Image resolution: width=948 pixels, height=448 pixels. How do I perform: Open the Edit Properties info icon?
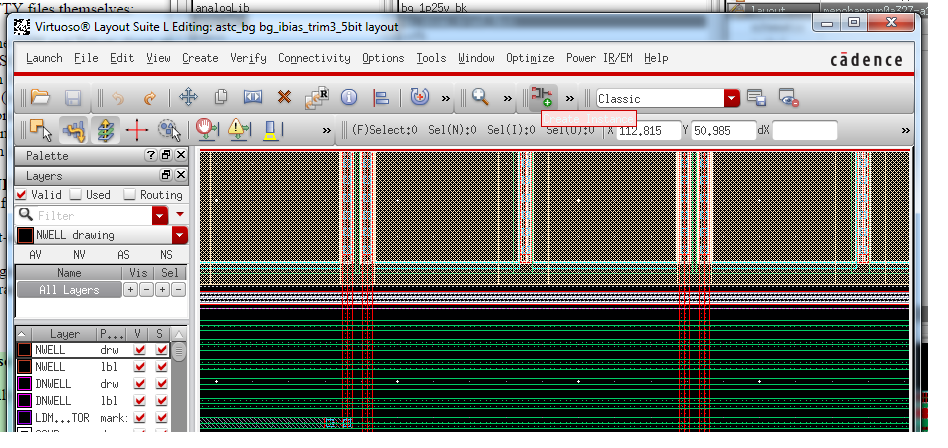[349, 98]
